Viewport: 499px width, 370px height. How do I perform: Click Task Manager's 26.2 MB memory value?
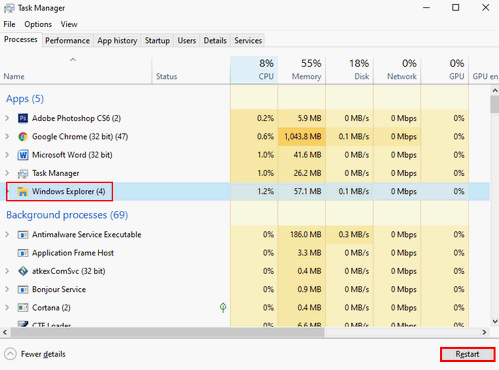[308, 173]
